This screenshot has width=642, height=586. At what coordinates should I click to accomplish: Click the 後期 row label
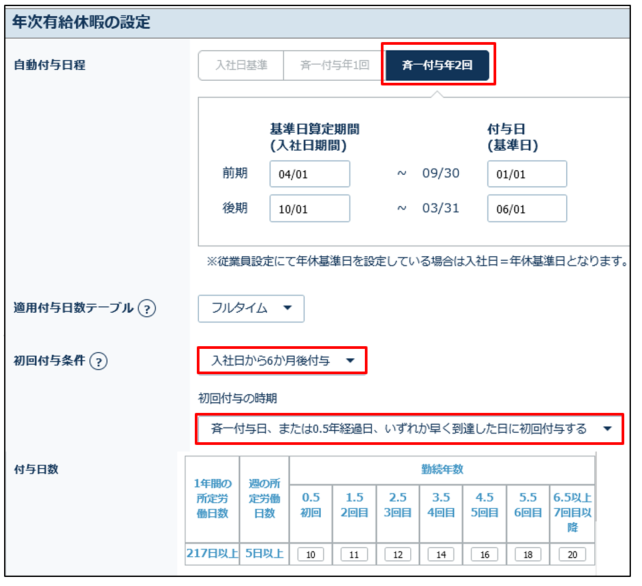point(235,208)
